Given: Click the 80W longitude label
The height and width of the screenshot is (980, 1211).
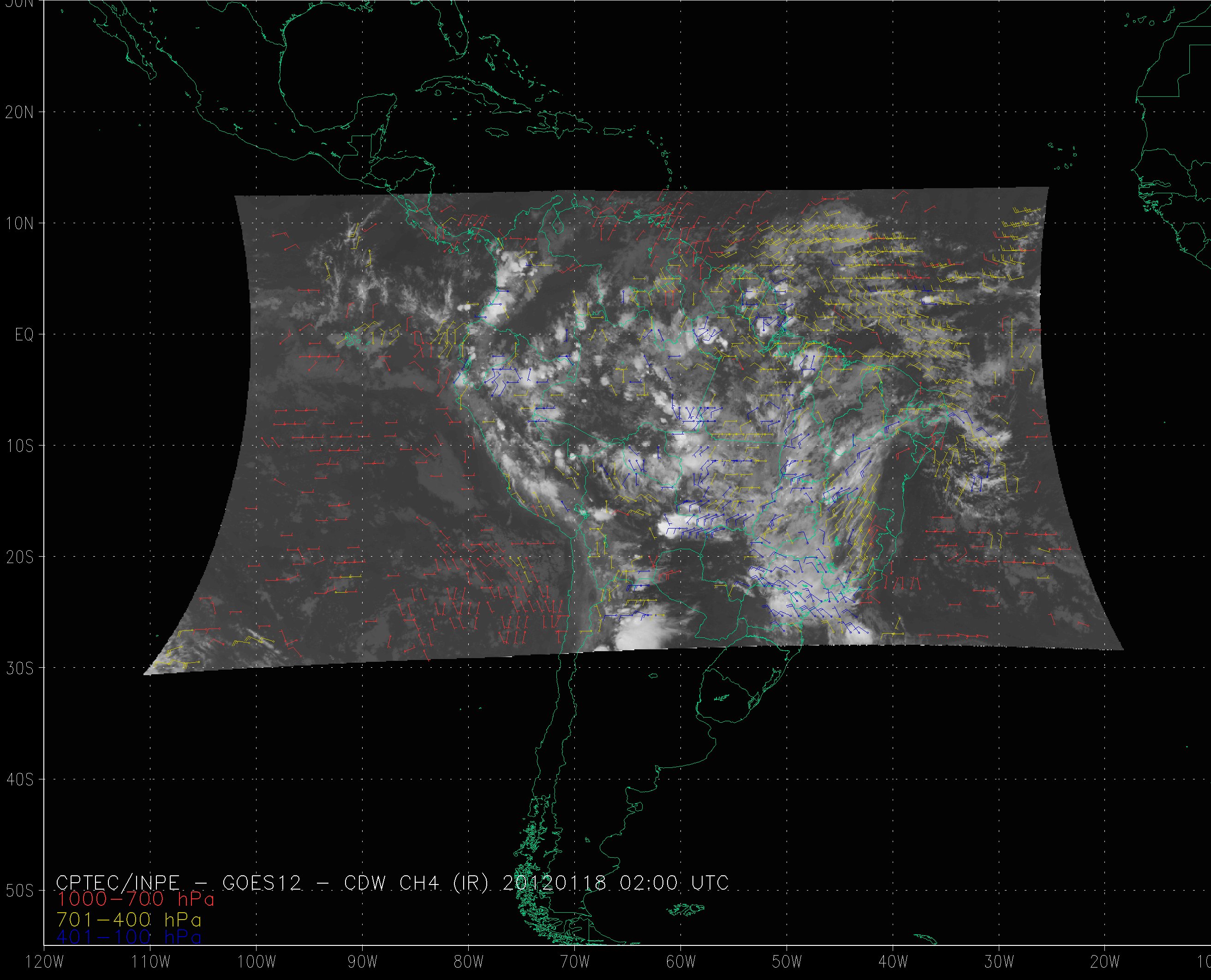Looking at the screenshot, I should click(x=469, y=962).
